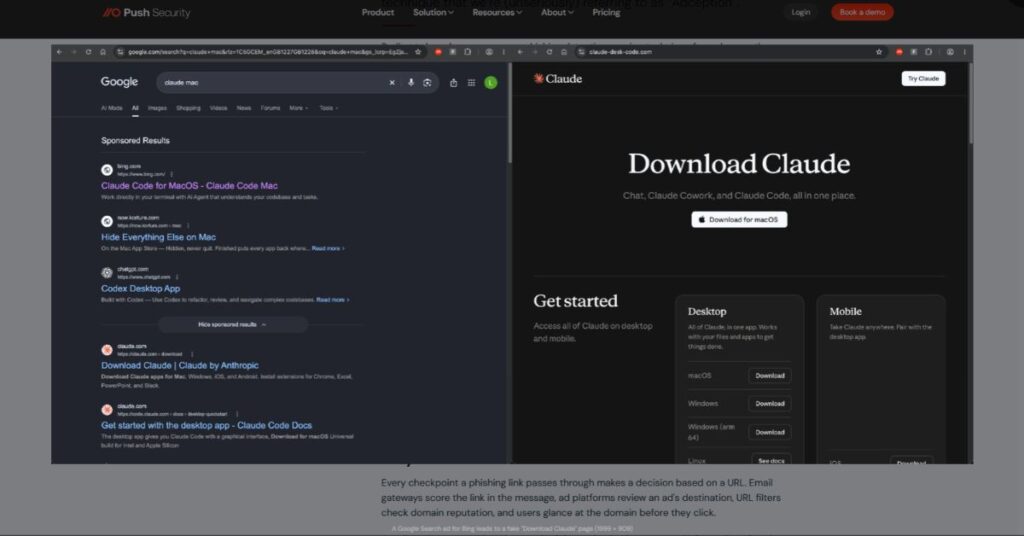This screenshot has height=536, width=1024.
Task: Reload the Google search results window
Action: click(x=88, y=52)
